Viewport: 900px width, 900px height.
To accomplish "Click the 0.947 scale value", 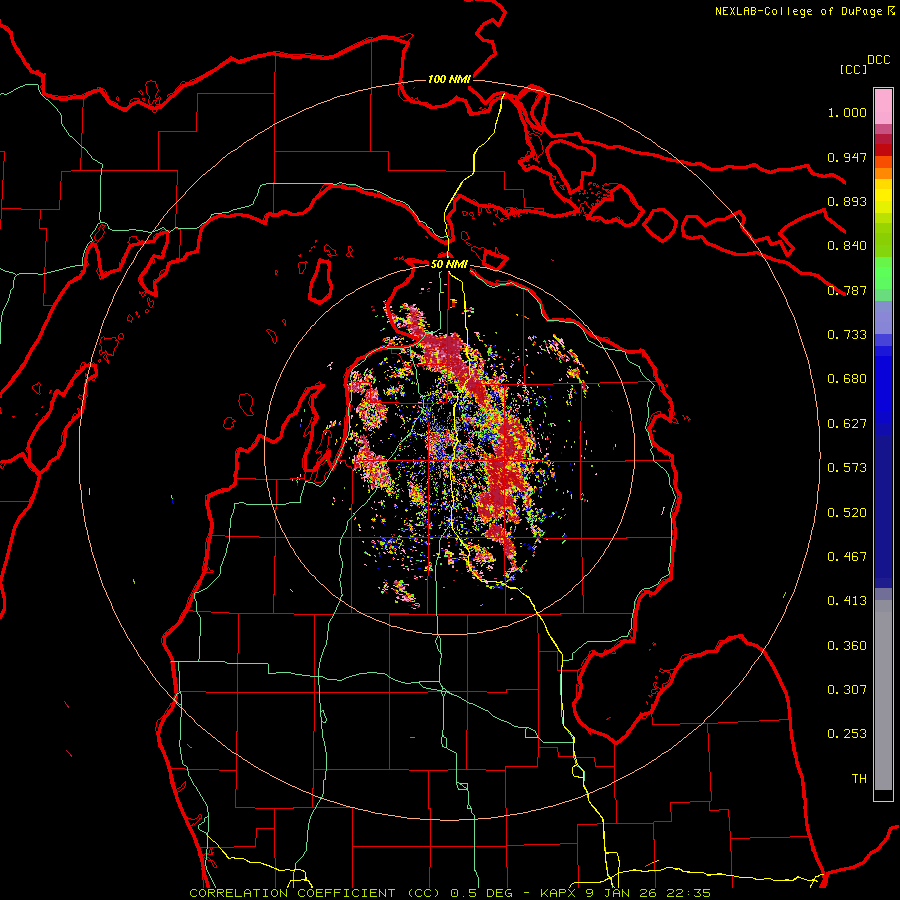I will 847,157.
